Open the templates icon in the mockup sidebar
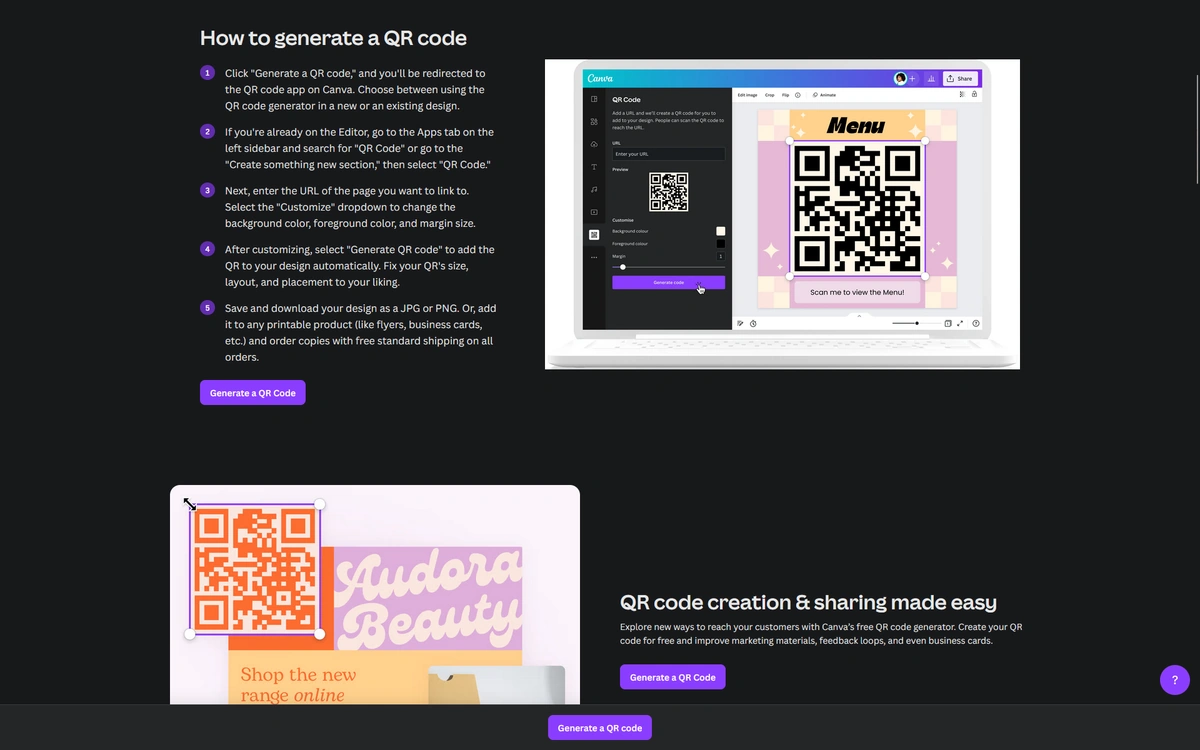 click(594, 99)
